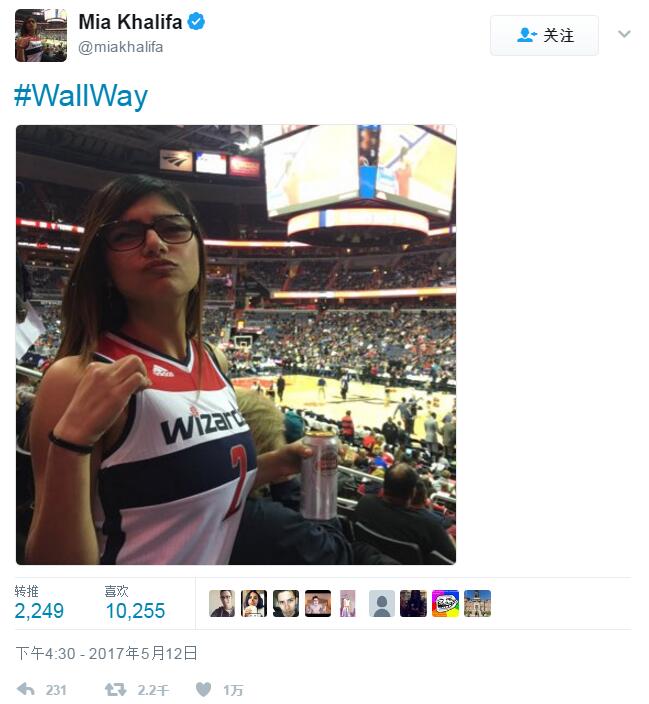Open the default gray silhouette avatar
Screen dimensions: 649x704
coord(382,603)
